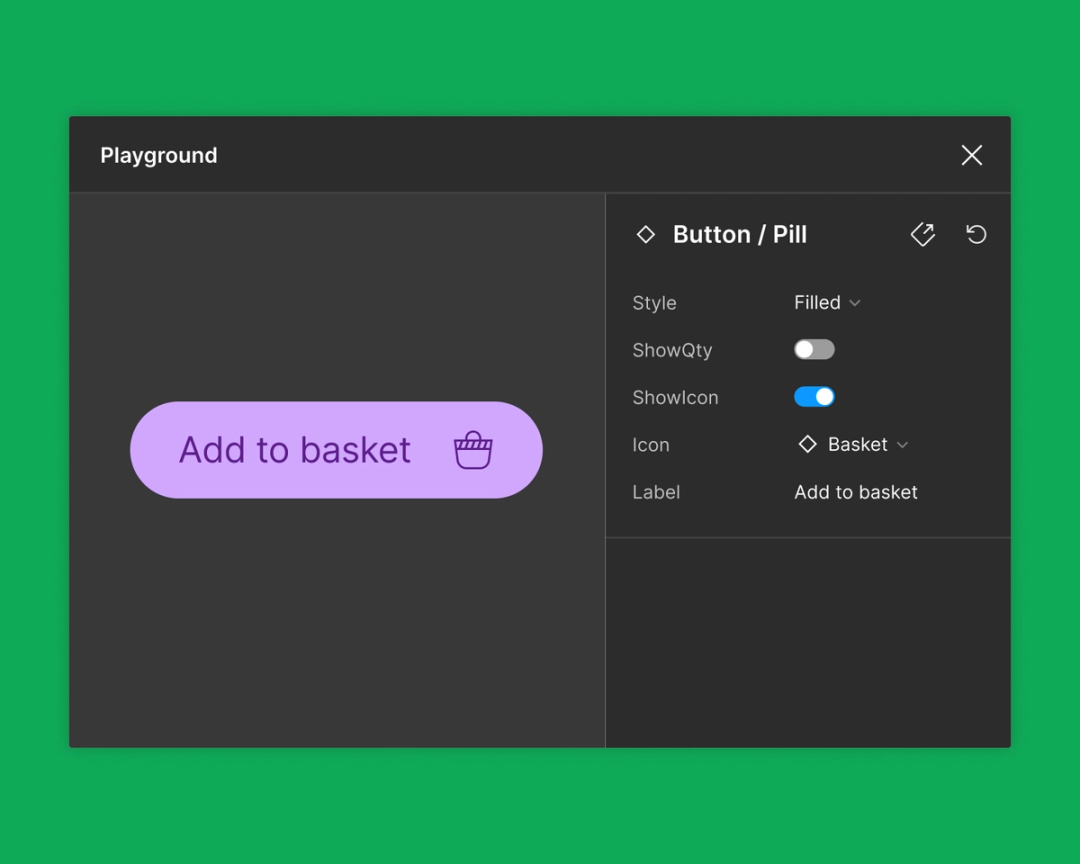This screenshot has height=864, width=1080.
Task: Click the ShowIcon property label
Action: 675,397
